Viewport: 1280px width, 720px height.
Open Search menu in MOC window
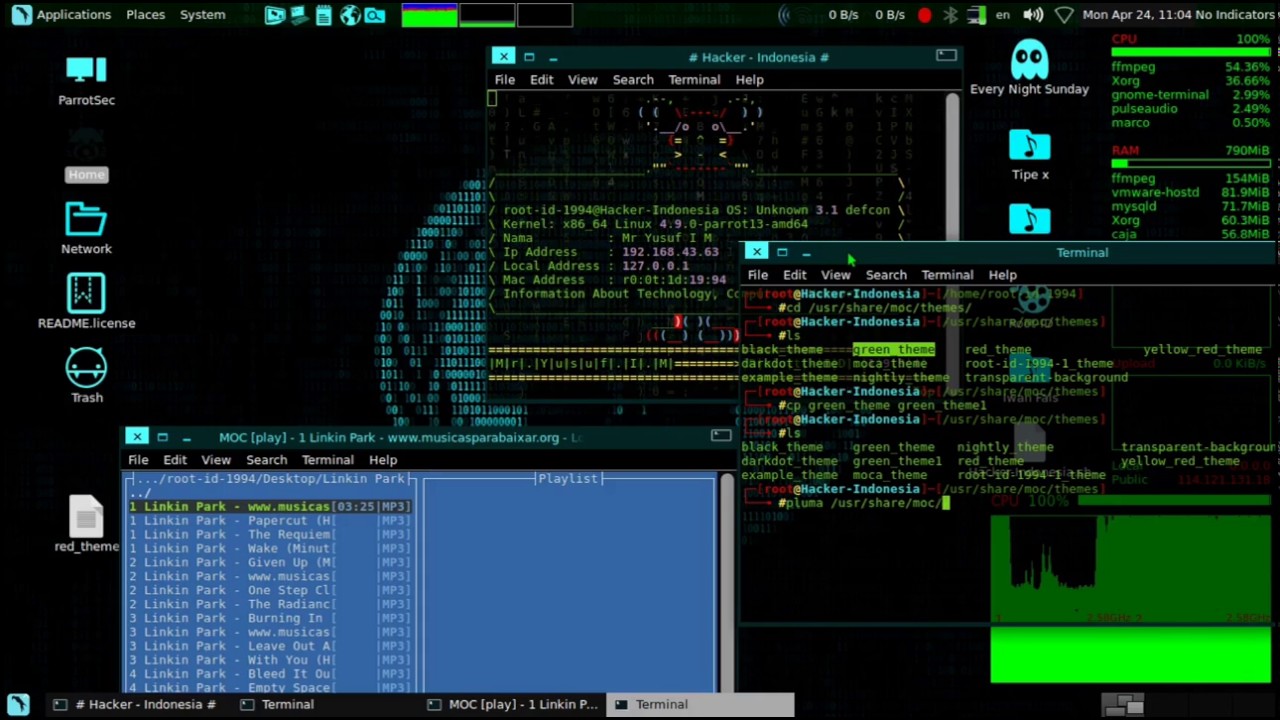point(266,460)
